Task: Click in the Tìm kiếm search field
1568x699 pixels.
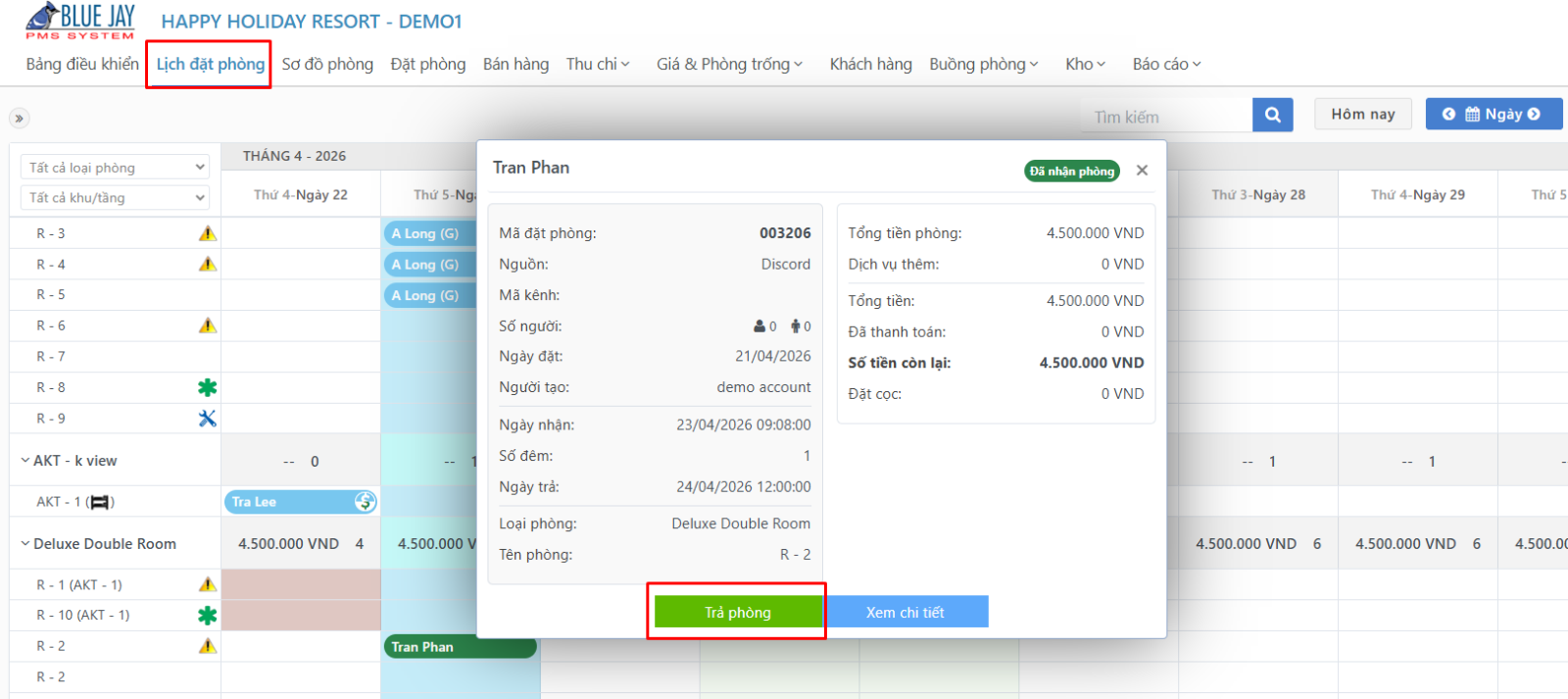Action: tap(1166, 117)
